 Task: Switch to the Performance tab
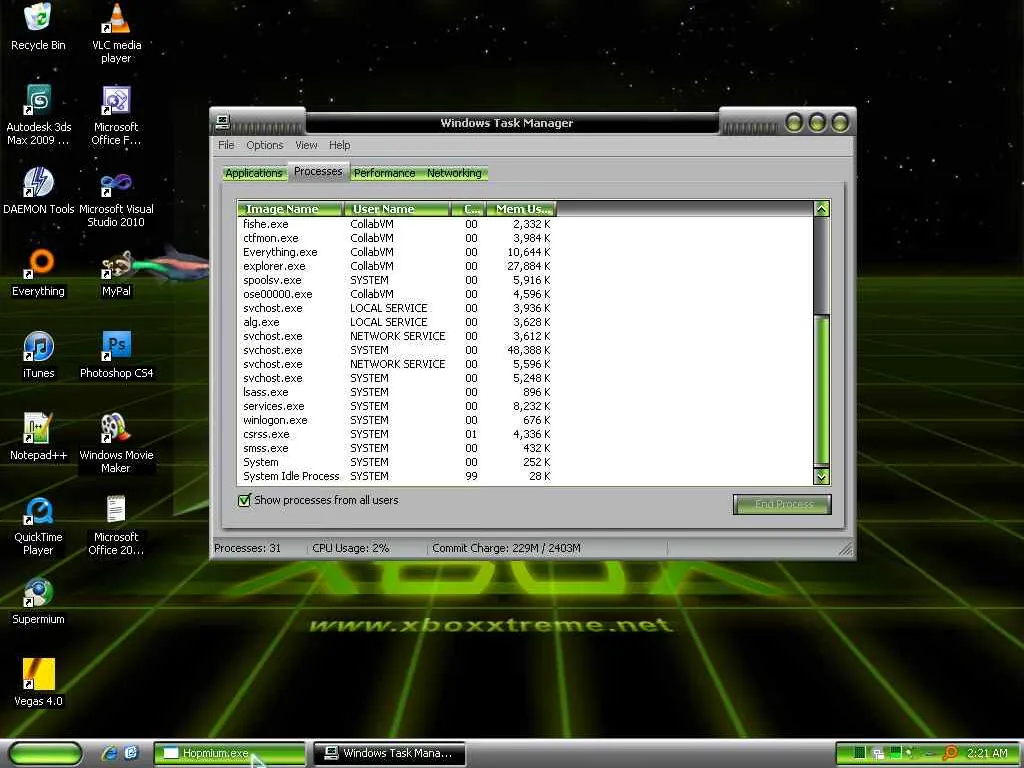[x=385, y=173]
